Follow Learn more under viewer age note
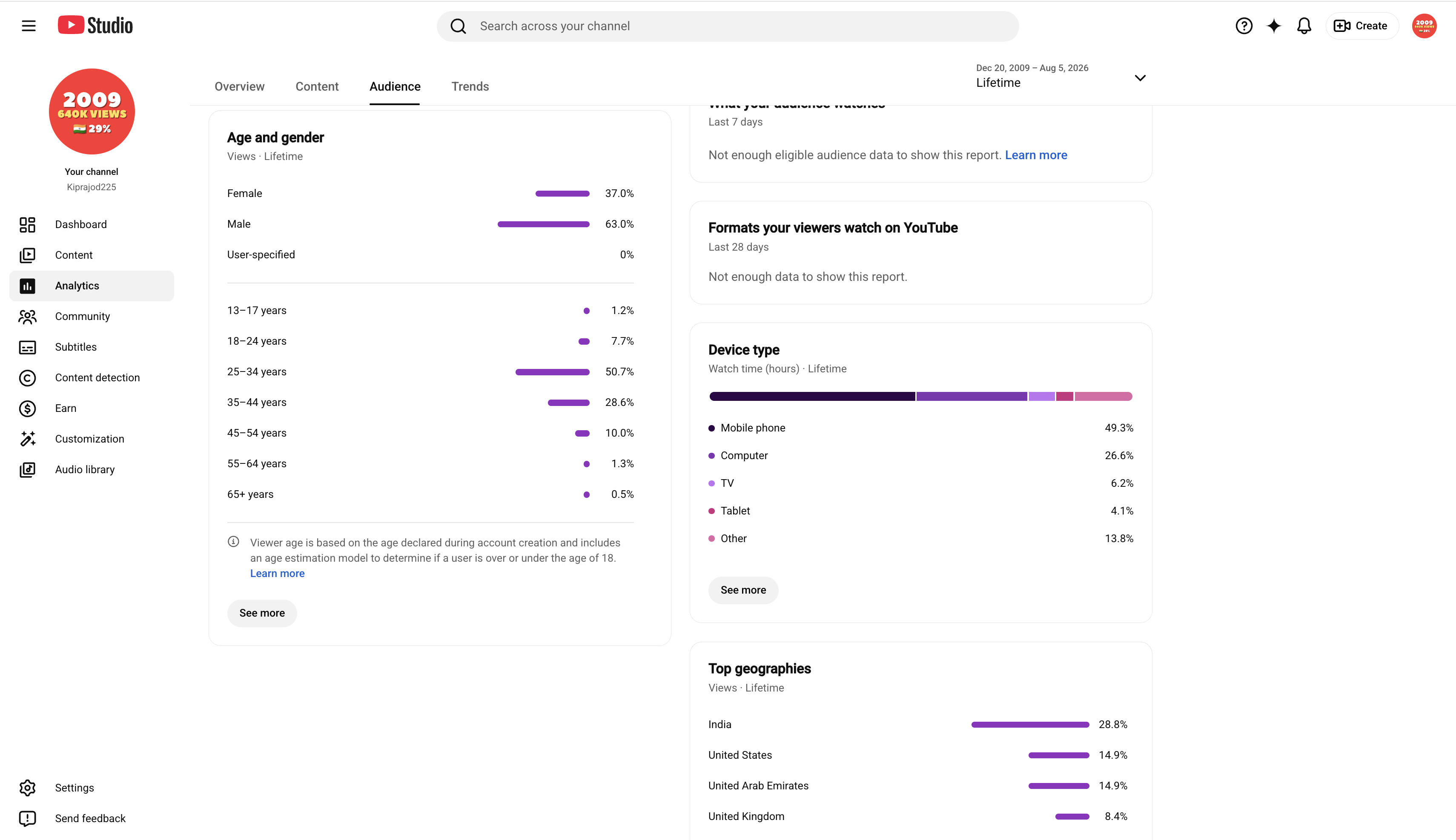 277,574
